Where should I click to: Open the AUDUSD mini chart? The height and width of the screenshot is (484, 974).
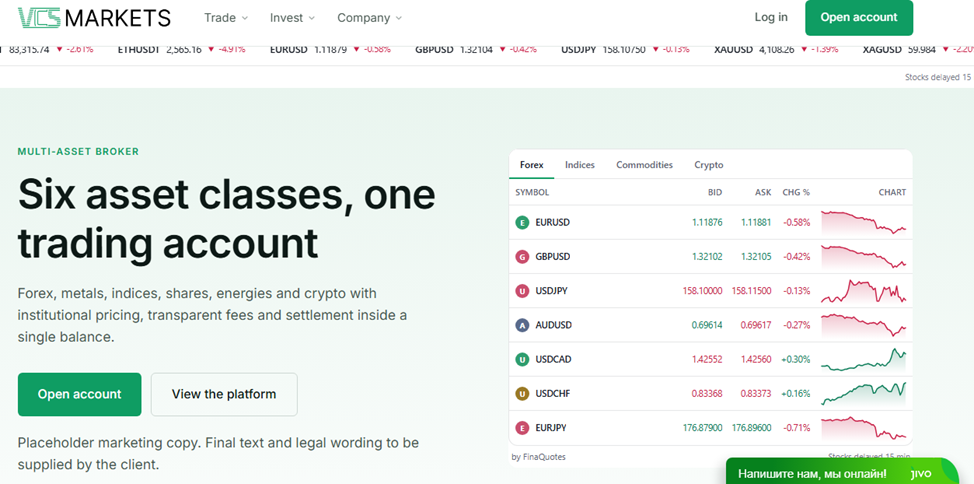(863, 325)
